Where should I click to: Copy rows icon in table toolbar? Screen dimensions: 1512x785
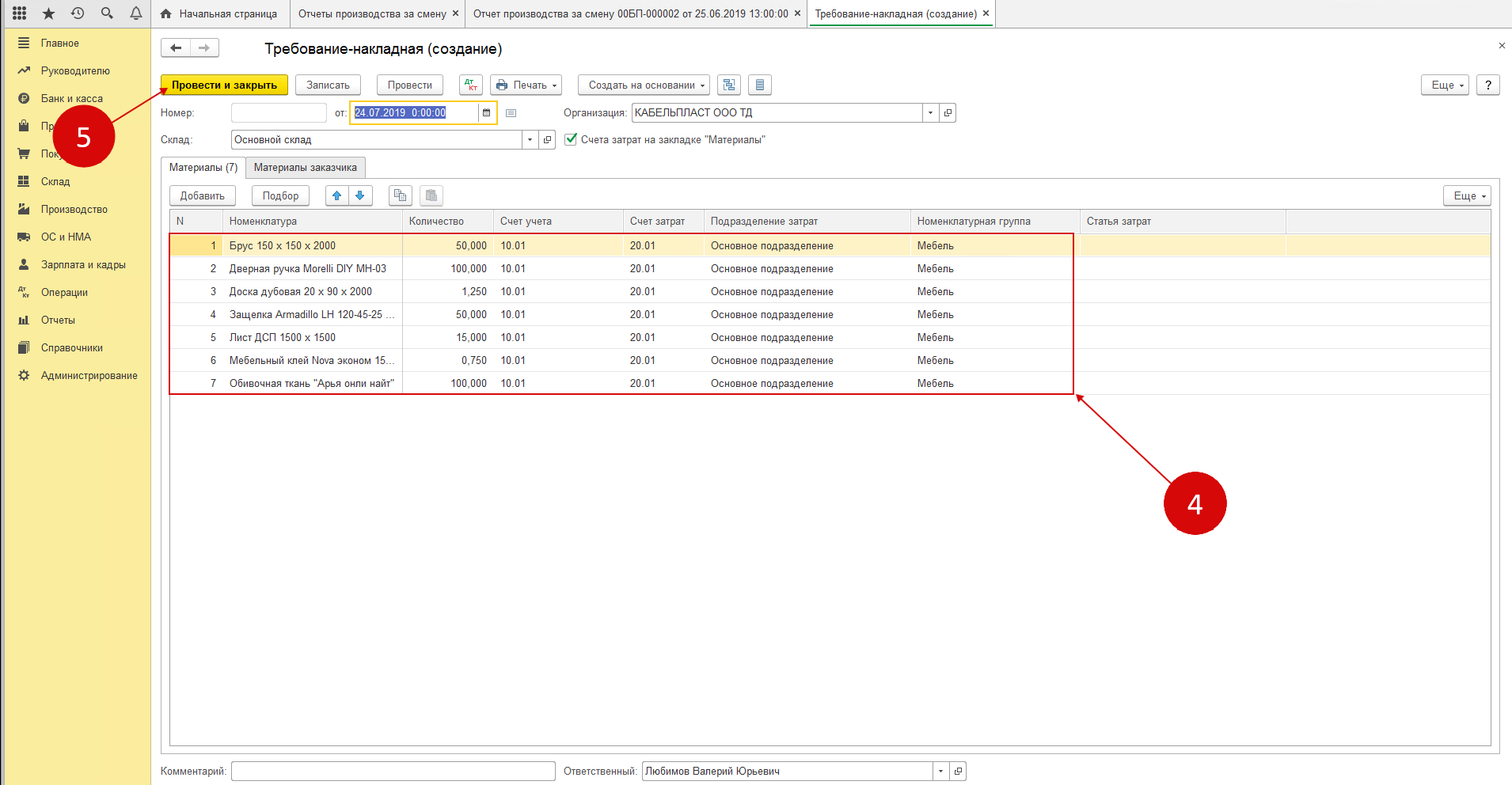pyautogui.click(x=401, y=195)
